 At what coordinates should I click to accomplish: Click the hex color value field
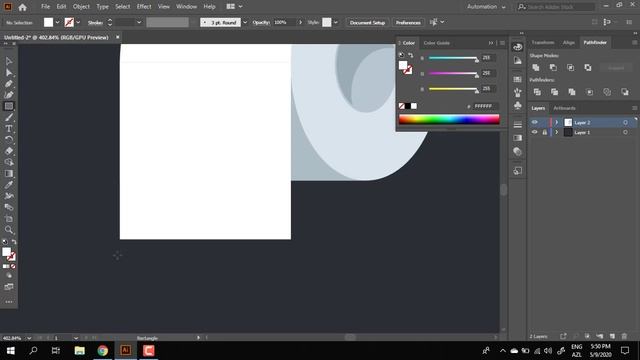pyautogui.click(x=485, y=106)
